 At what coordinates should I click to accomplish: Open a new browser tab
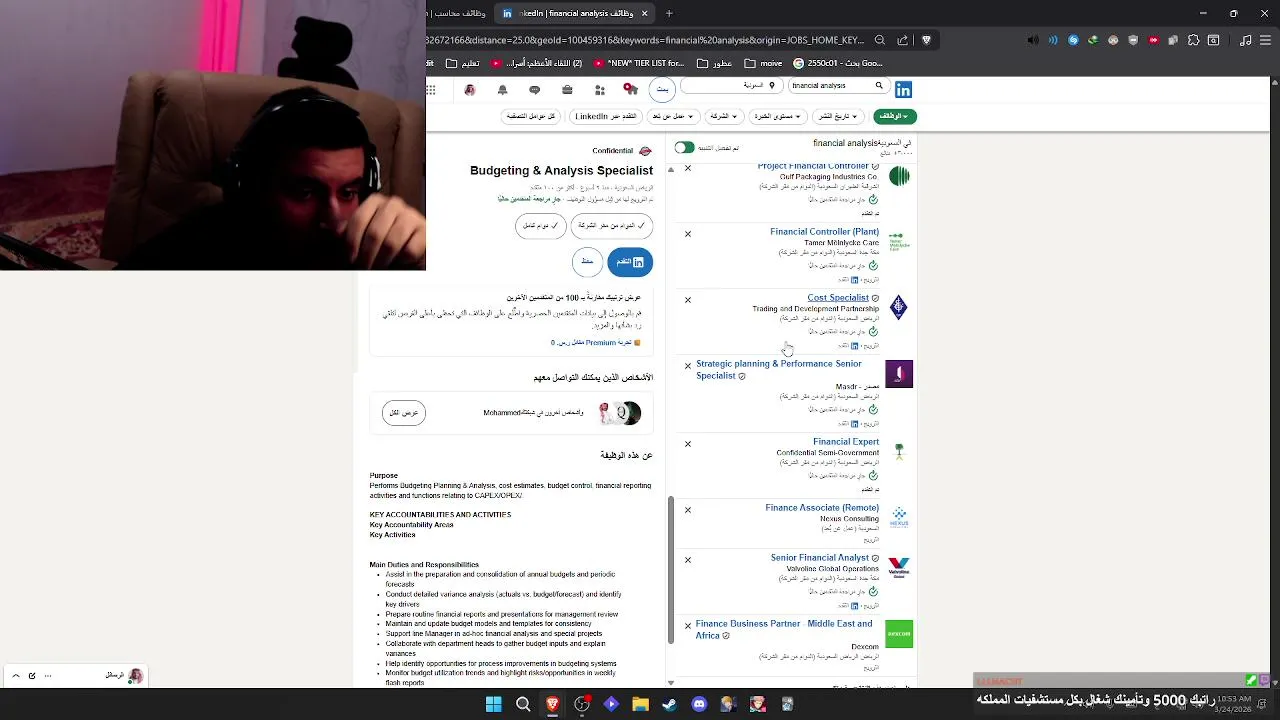point(669,13)
